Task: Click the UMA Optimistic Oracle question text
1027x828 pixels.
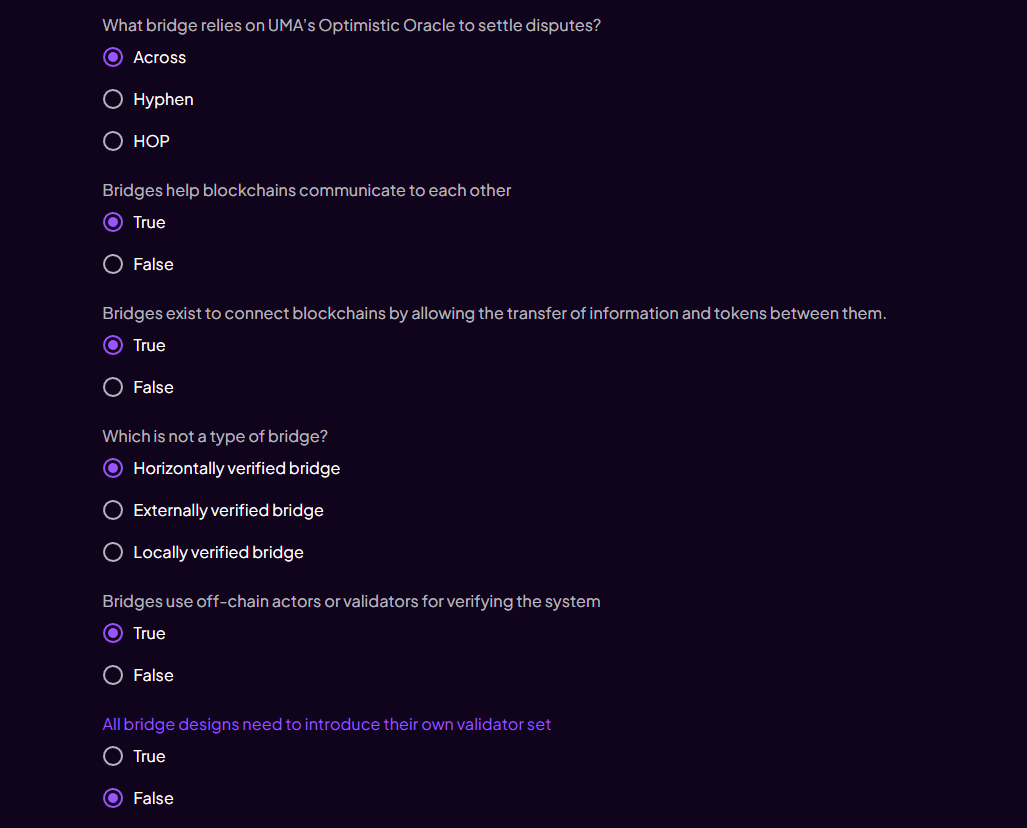Action: click(x=352, y=26)
